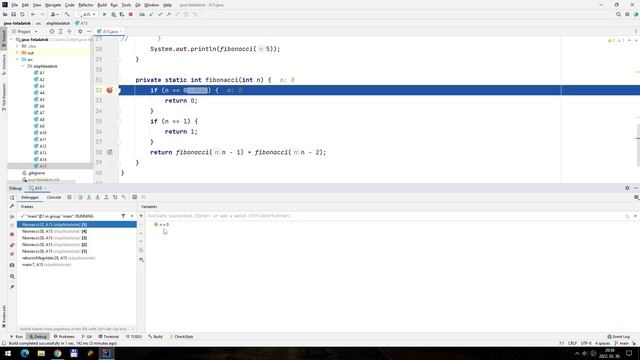Click the Mute Breakpoints icon in debug sidebar
Image resolution: width=640 pixels, height=360 pixels.
(x=12, y=254)
